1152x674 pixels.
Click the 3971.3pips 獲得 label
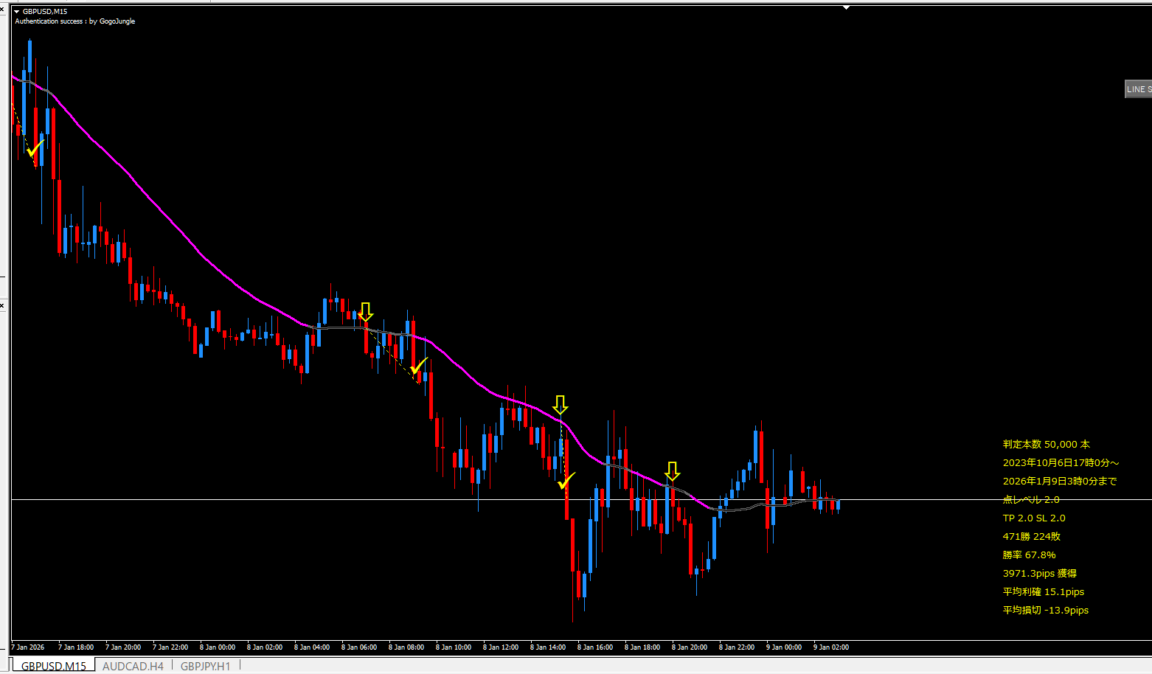pos(1039,573)
